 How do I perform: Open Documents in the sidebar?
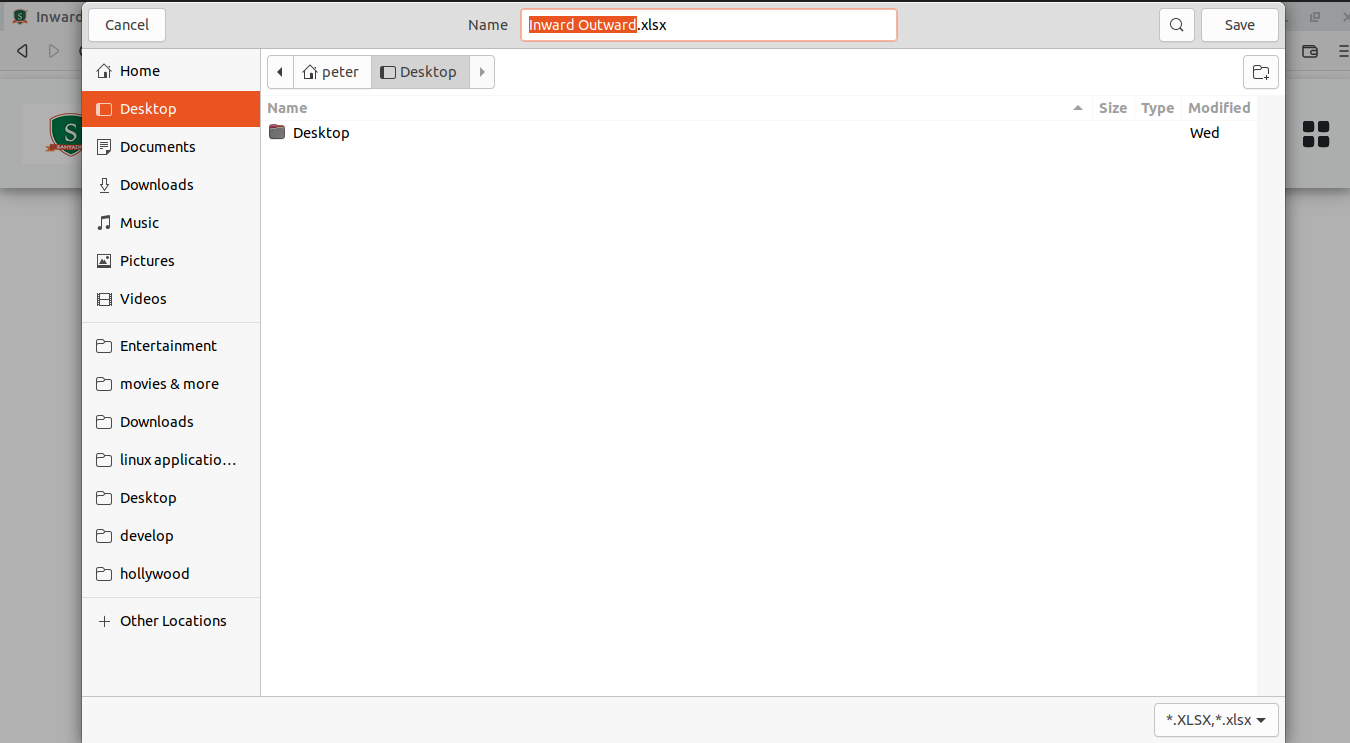point(157,147)
